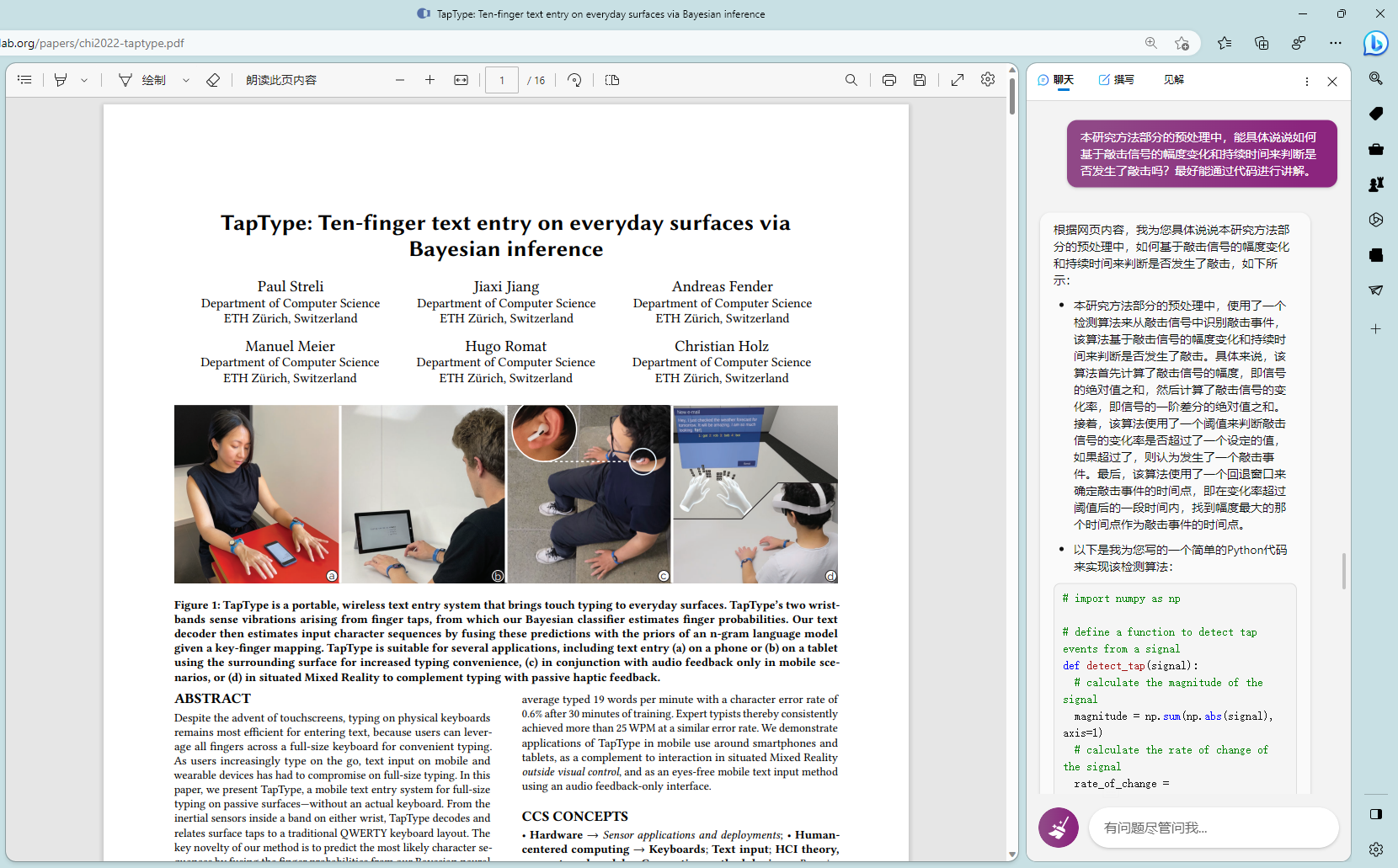Open the Bing chat new topic broom button
The width and height of the screenshot is (1398, 868).
pyautogui.click(x=1058, y=828)
